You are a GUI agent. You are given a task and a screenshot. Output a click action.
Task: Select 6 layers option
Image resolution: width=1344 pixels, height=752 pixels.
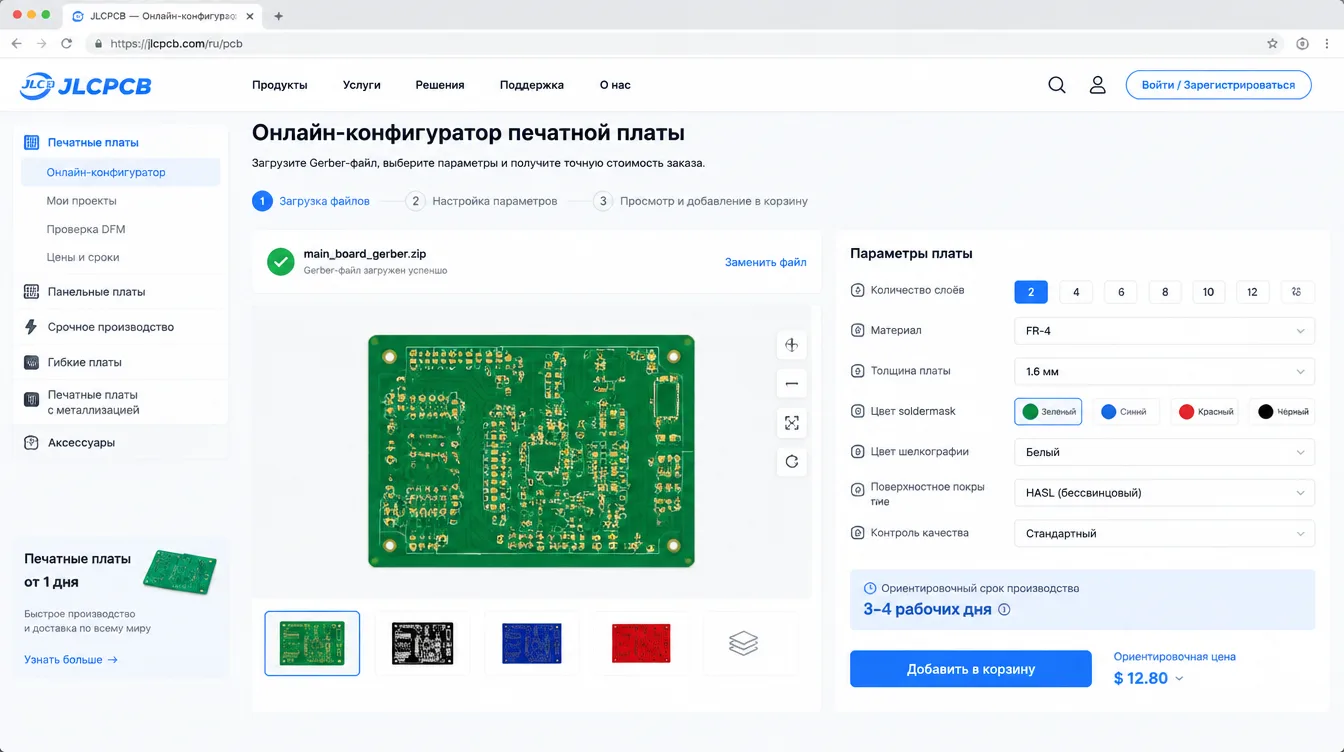pos(1121,292)
